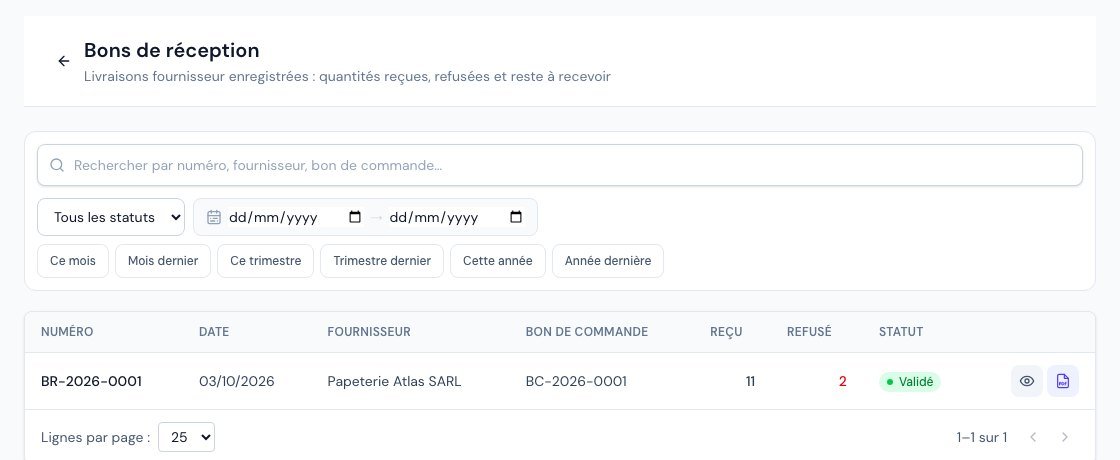Click the end date input field
The width and height of the screenshot is (1120, 460).
(456, 217)
